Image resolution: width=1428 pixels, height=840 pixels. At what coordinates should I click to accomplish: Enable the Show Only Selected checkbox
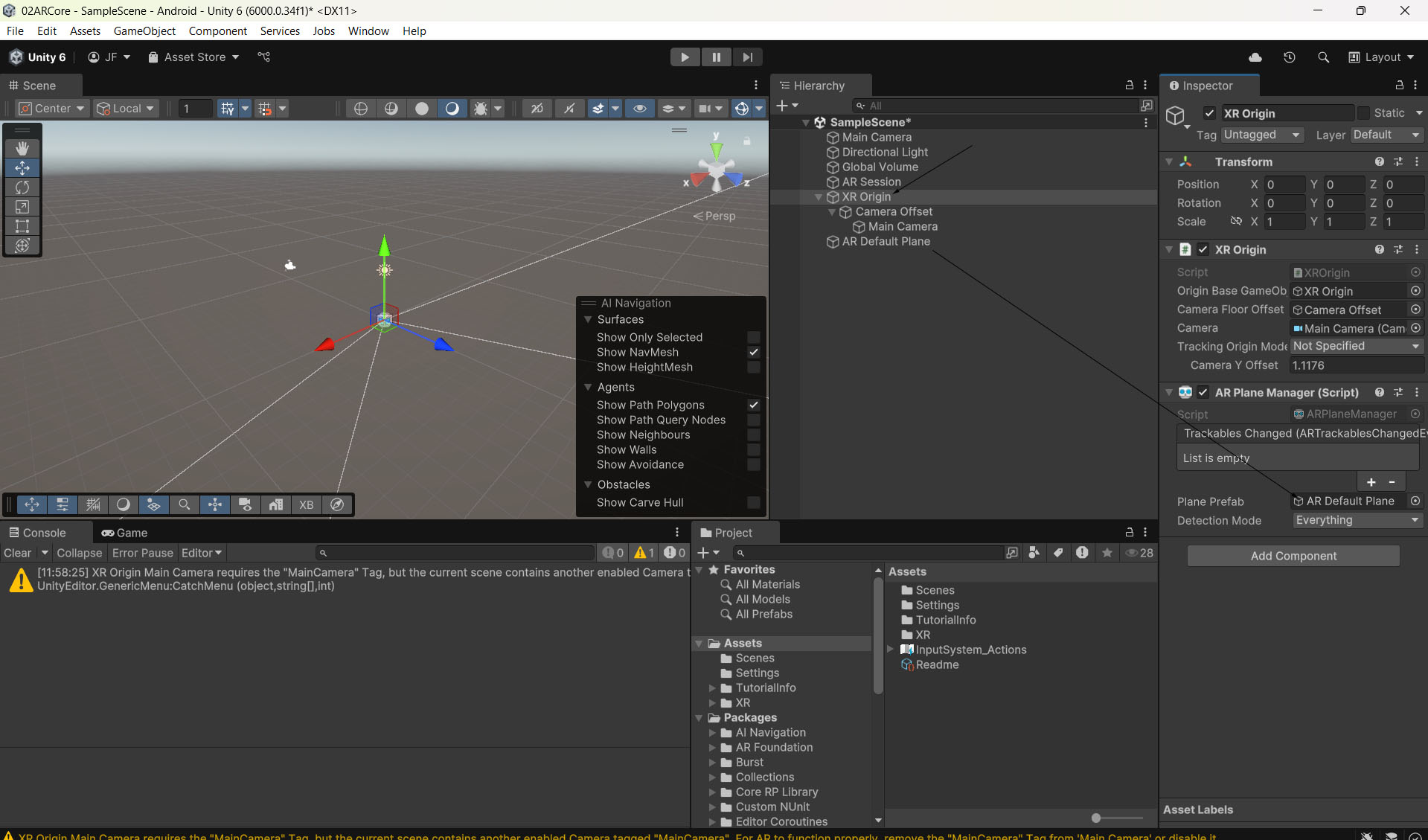coord(754,338)
